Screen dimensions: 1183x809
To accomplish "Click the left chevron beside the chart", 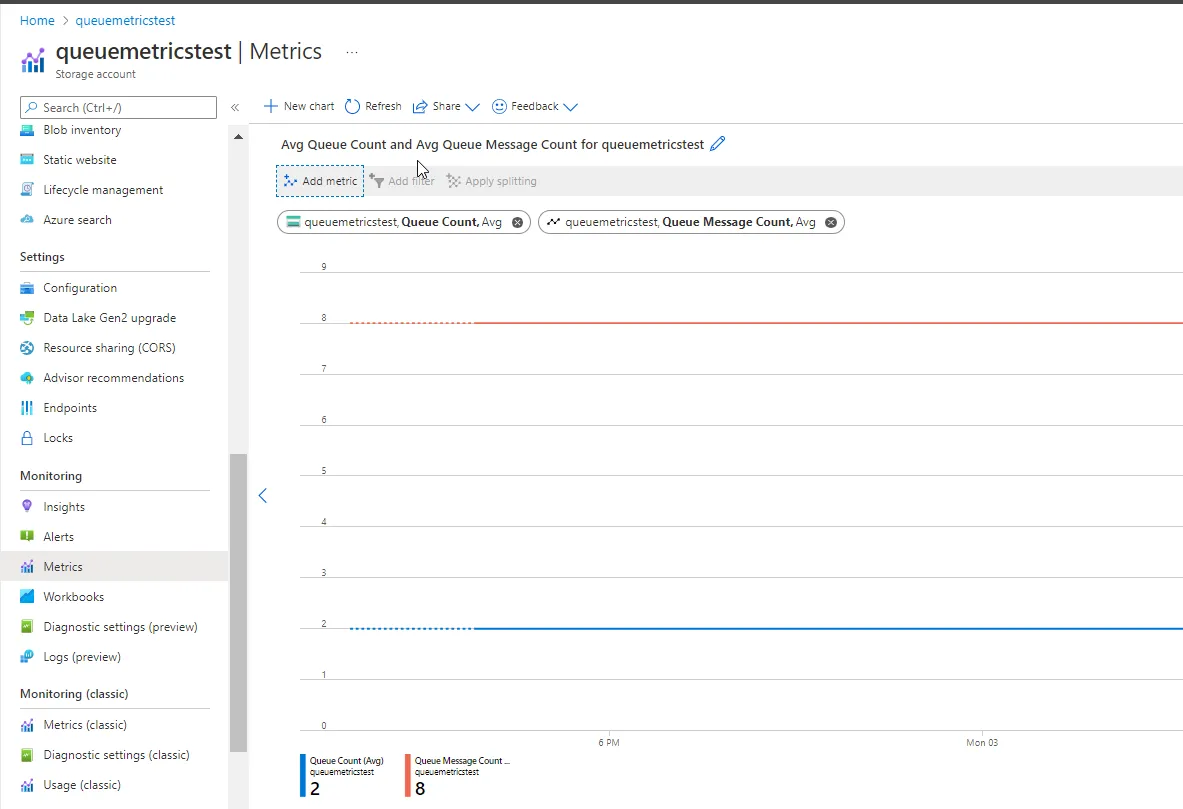I will 263,495.
